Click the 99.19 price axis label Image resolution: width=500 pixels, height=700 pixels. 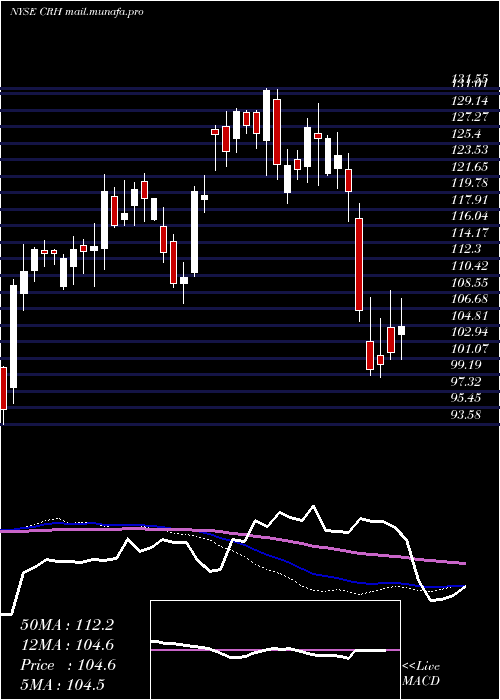tap(466, 365)
